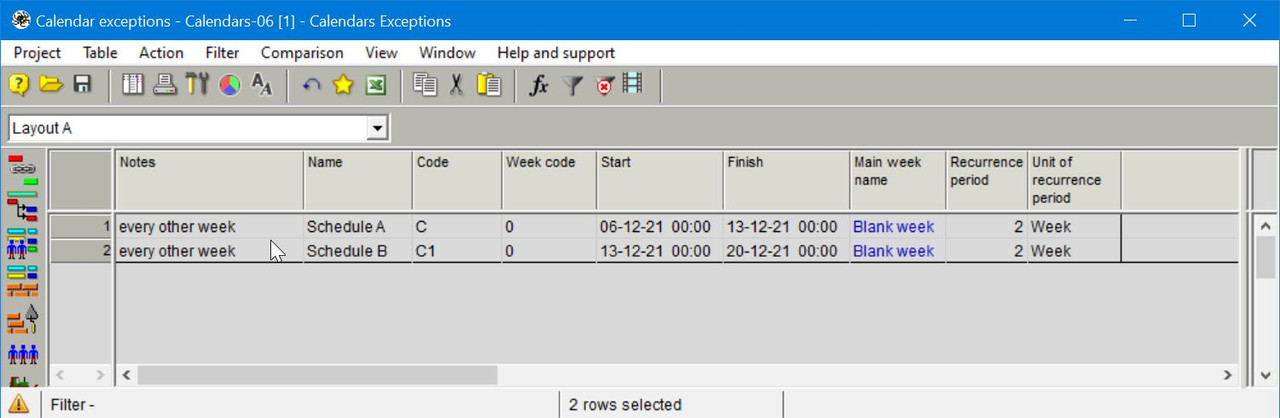The image size is (1280, 418).
Task: Open a project with the folder icon
Action: (x=50, y=85)
